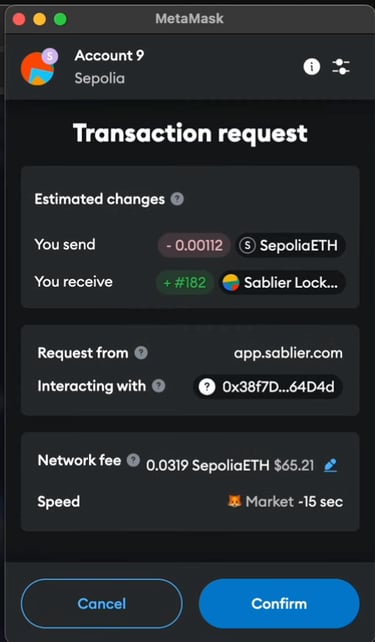Screen dimensions: 375x642
Task: Open the transaction info icon
Action: pos(312,66)
